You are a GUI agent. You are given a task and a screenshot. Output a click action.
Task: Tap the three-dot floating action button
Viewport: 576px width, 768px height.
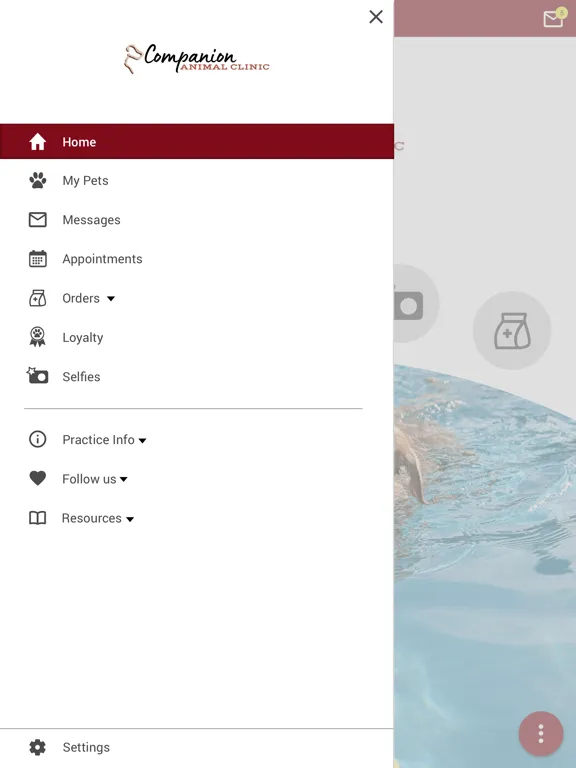point(541,734)
